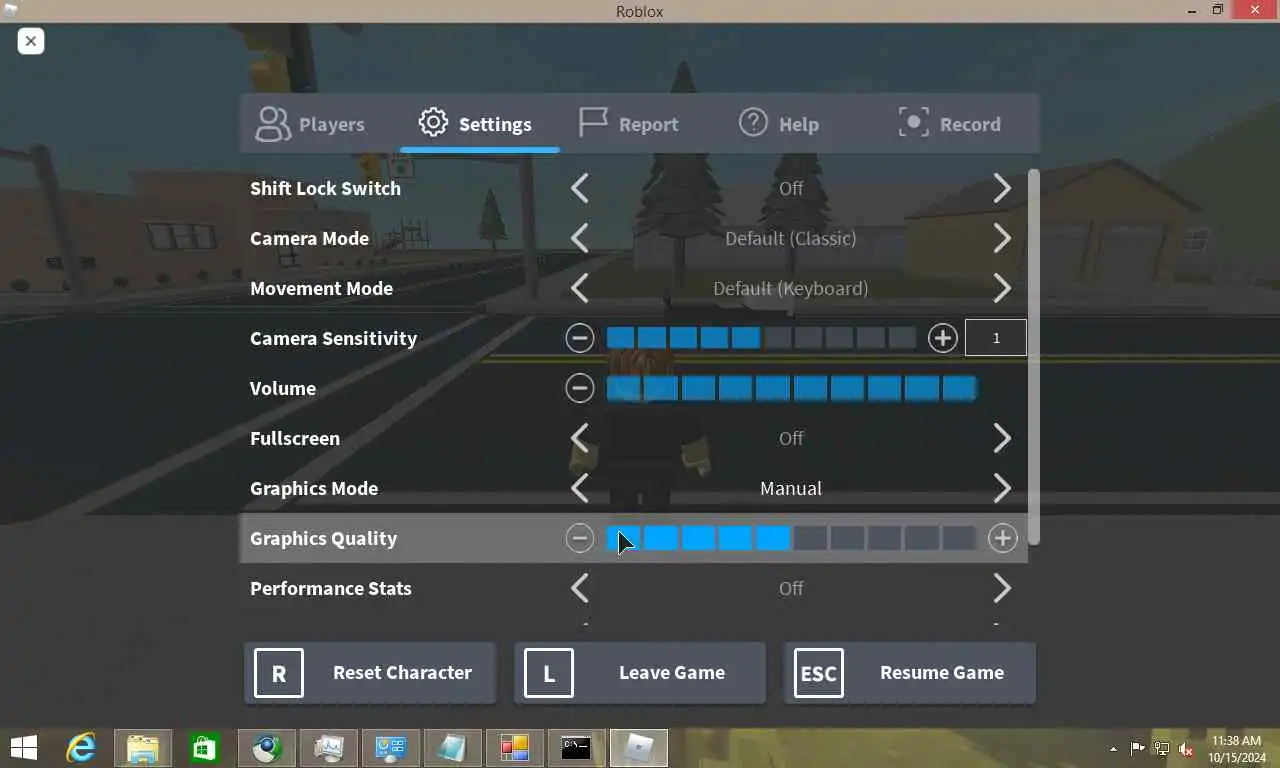Viewport: 1280px width, 768px height.
Task: Click the previous arrow for Shift Lock Switch
Action: [580, 188]
